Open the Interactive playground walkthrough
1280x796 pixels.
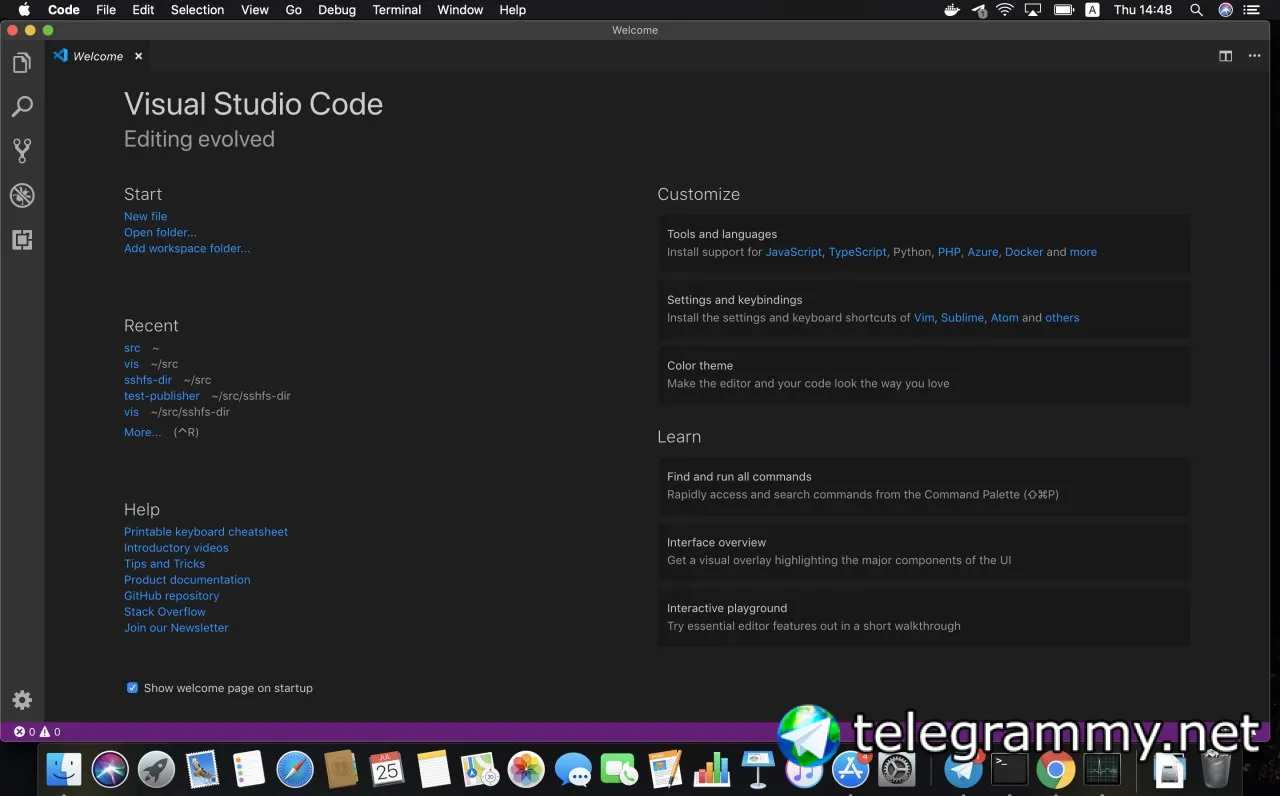924,617
